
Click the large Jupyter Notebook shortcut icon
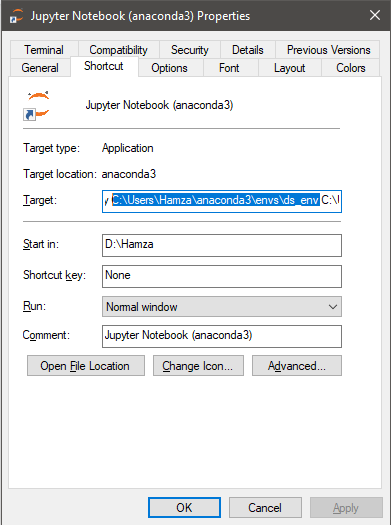(36, 105)
